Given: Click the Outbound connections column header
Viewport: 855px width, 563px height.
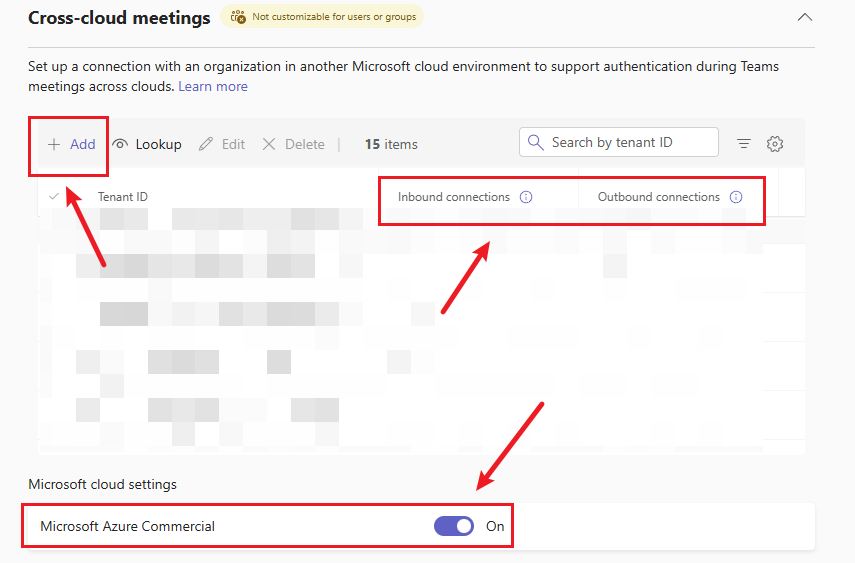Looking at the screenshot, I should coord(659,197).
